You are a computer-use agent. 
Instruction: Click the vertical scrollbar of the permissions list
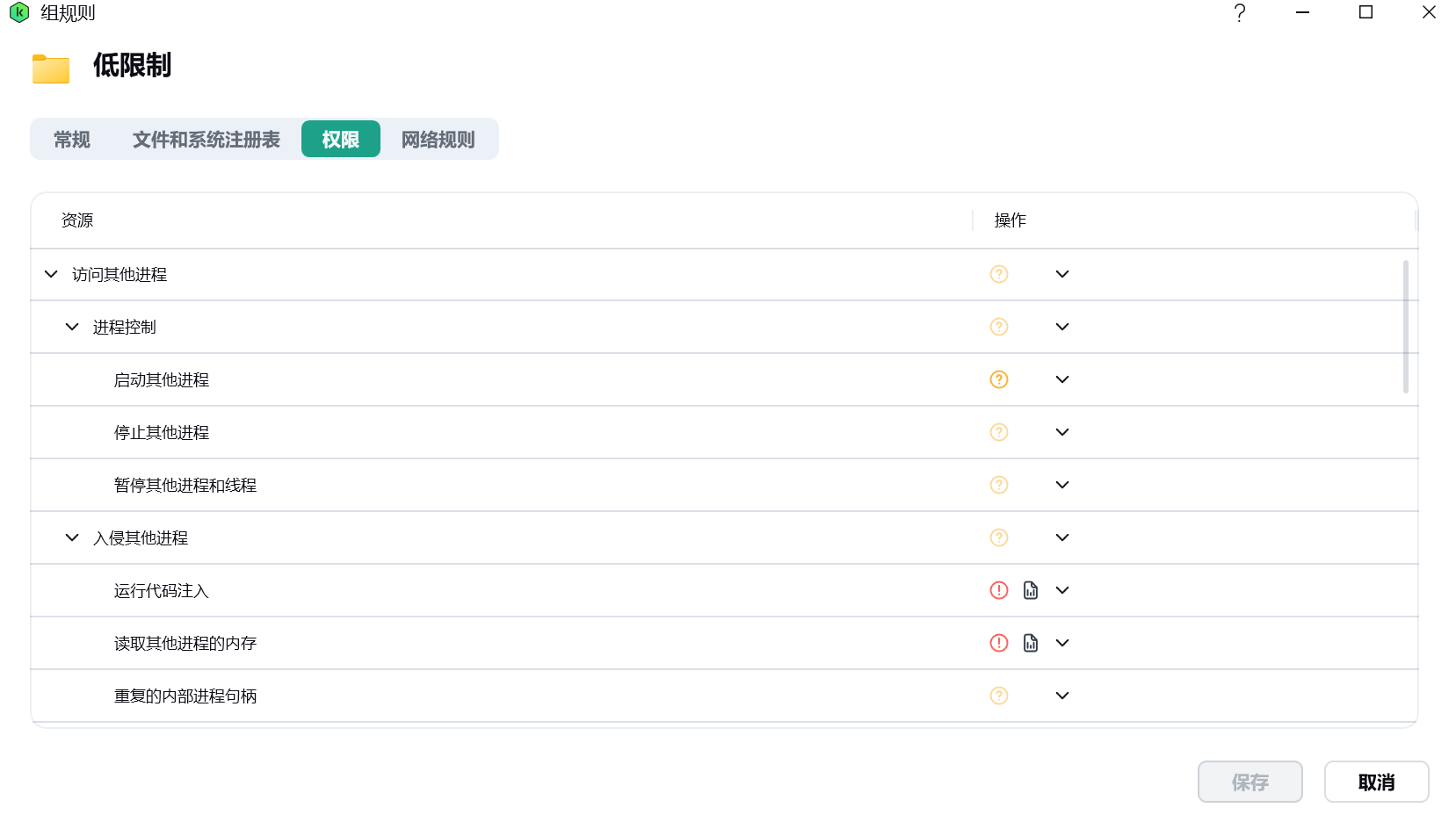click(1405, 327)
